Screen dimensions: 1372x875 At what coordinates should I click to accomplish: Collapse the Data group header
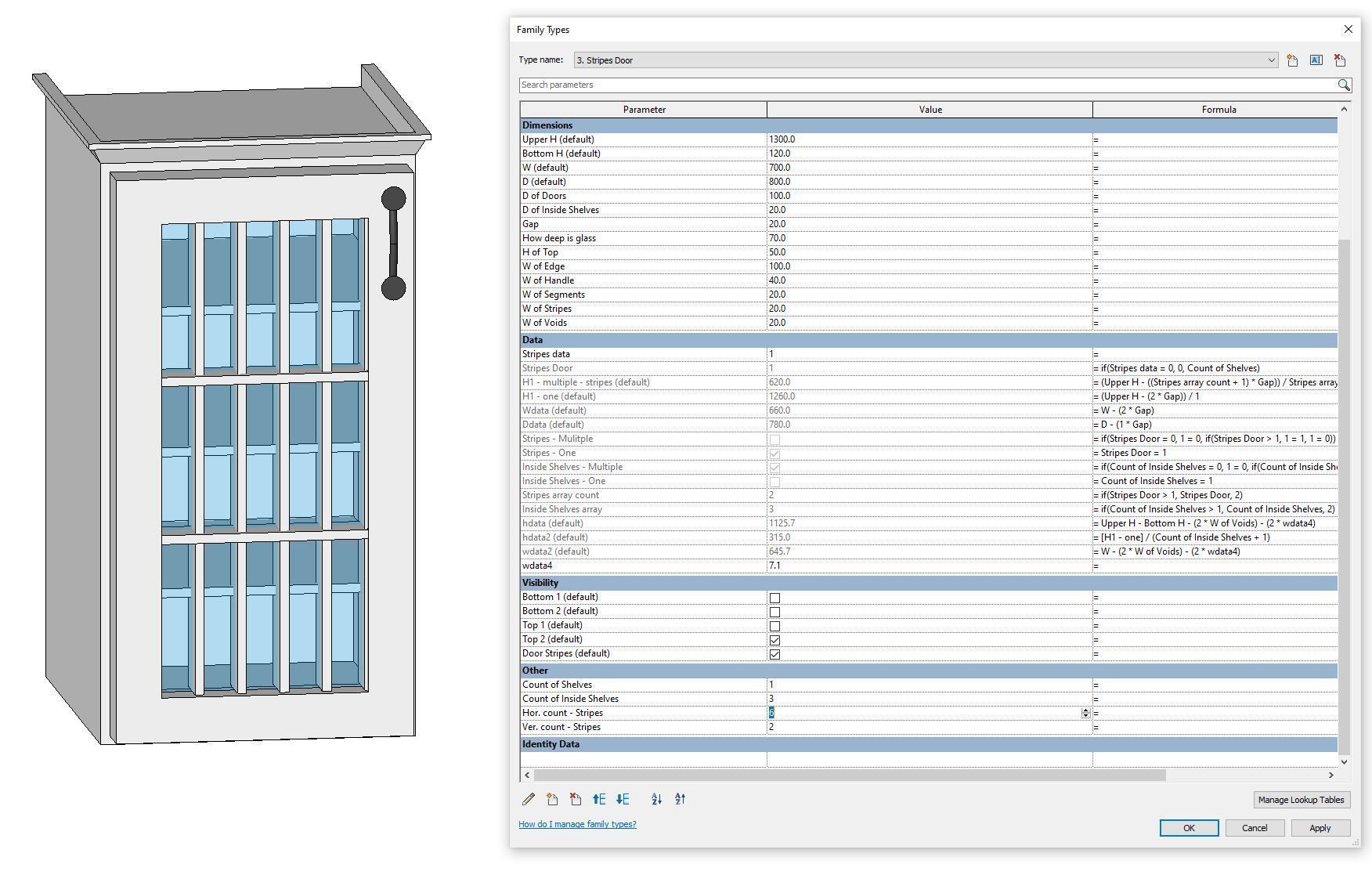(929, 340)
